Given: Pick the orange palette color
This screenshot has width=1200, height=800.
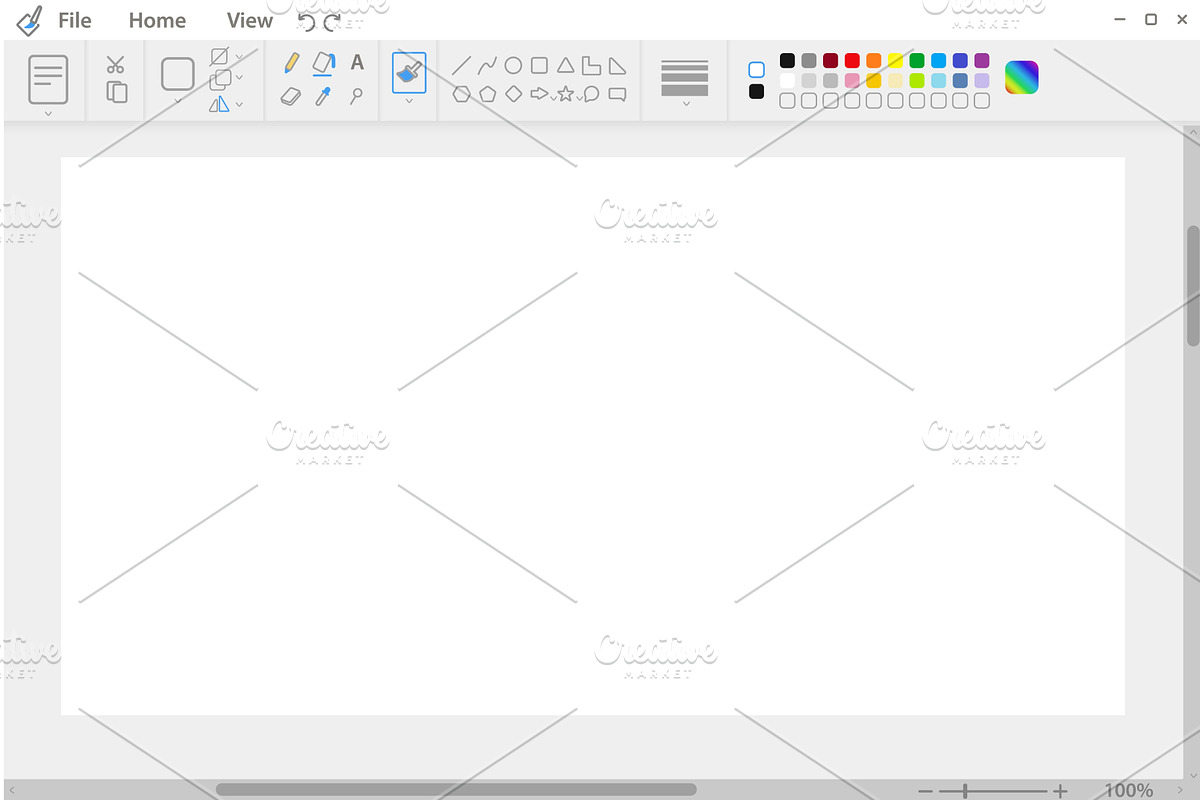Looking at the screenshot, I should coord(874,61).
